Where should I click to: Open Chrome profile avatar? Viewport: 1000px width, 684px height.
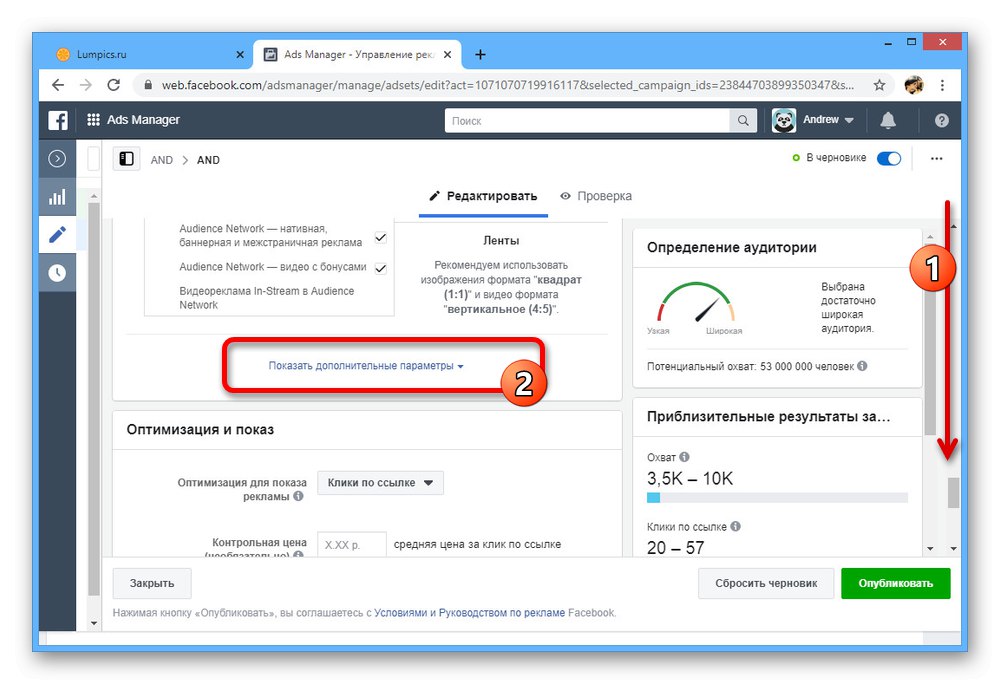click(914, 85)
